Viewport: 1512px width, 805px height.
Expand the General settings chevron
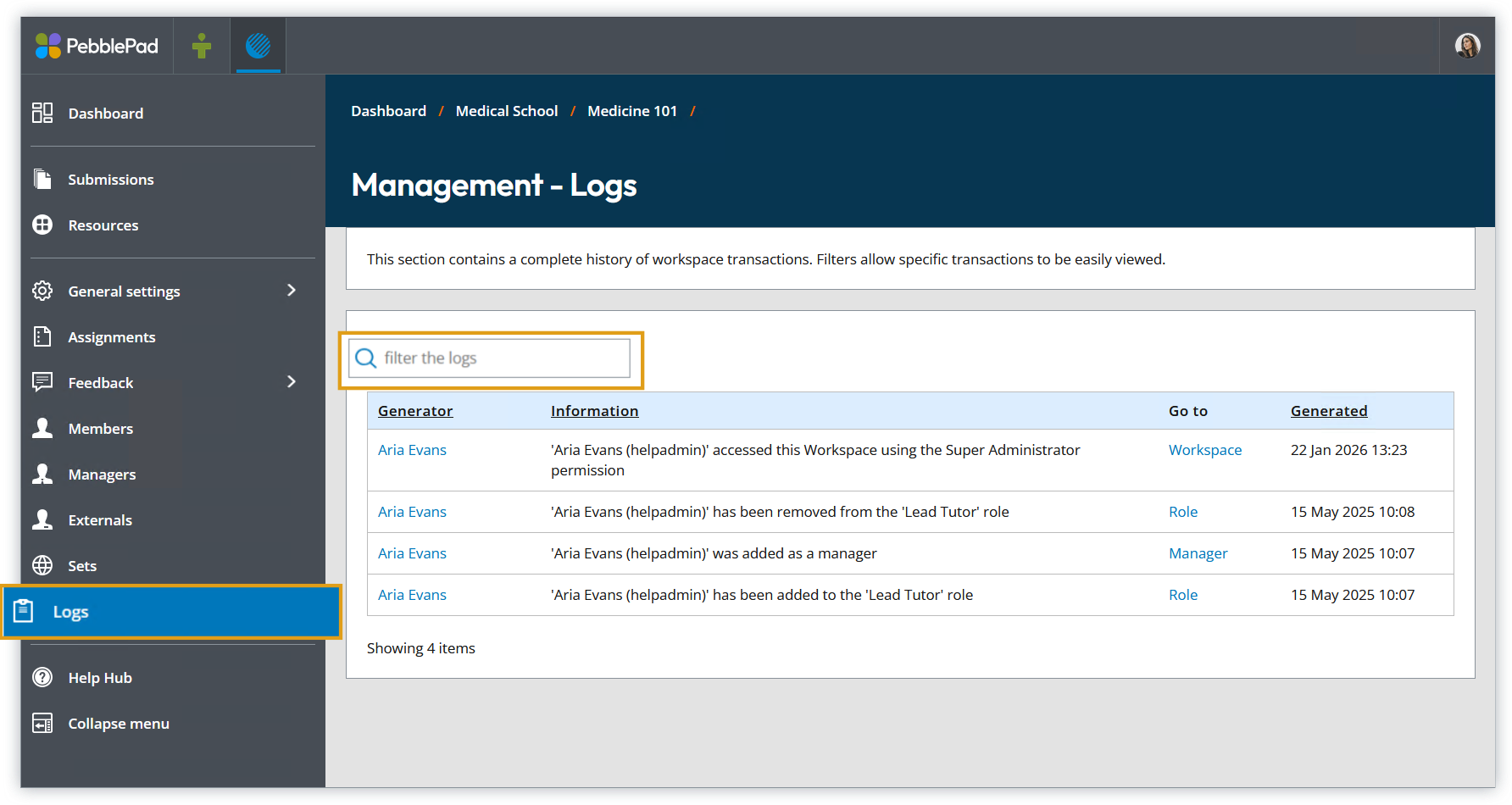pos(292,291)
